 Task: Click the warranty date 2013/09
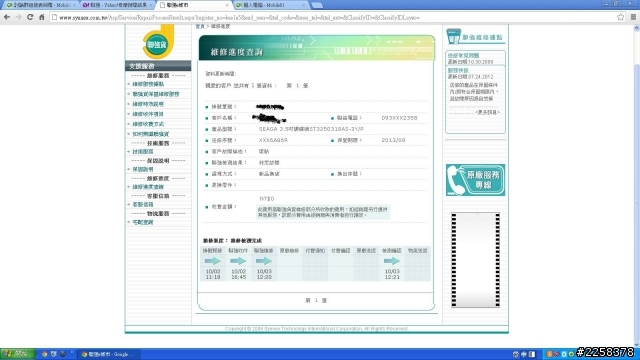[x=393, y=140]
